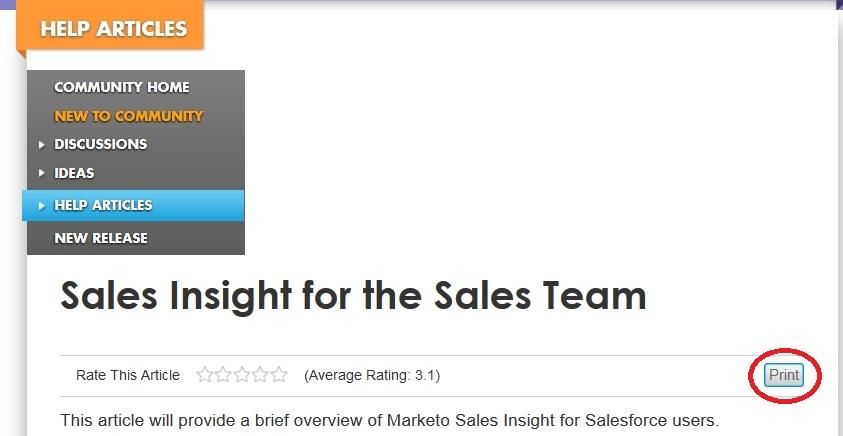Expand the Discussions arrow
Viewport: 843px width, 436px height.
[x=42, y=145]
